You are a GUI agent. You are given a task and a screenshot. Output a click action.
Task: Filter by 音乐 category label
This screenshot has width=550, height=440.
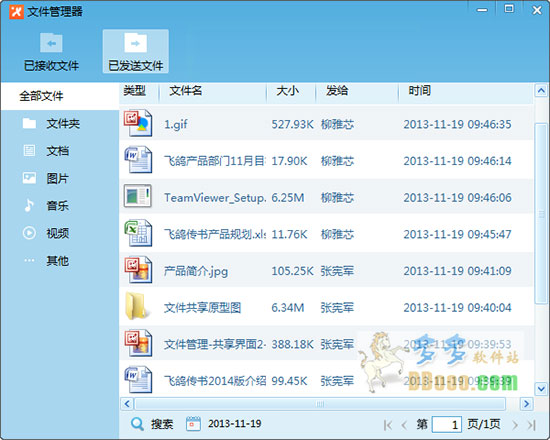(x=58, y=206)
